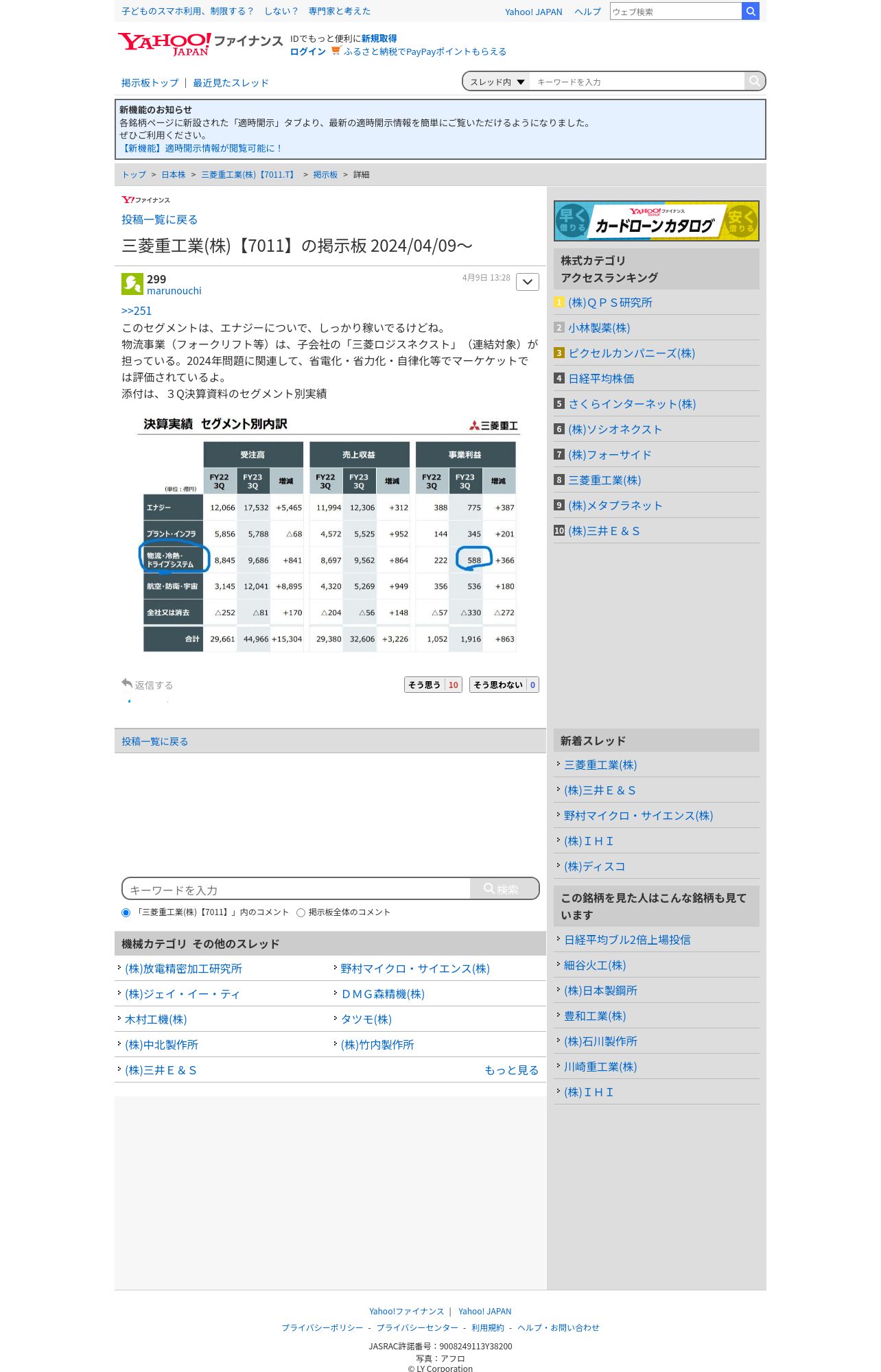Click the card loan catalog banner
Viewport: 881px width, 1372px height.
pyautogui.click(x=657, y=221)
